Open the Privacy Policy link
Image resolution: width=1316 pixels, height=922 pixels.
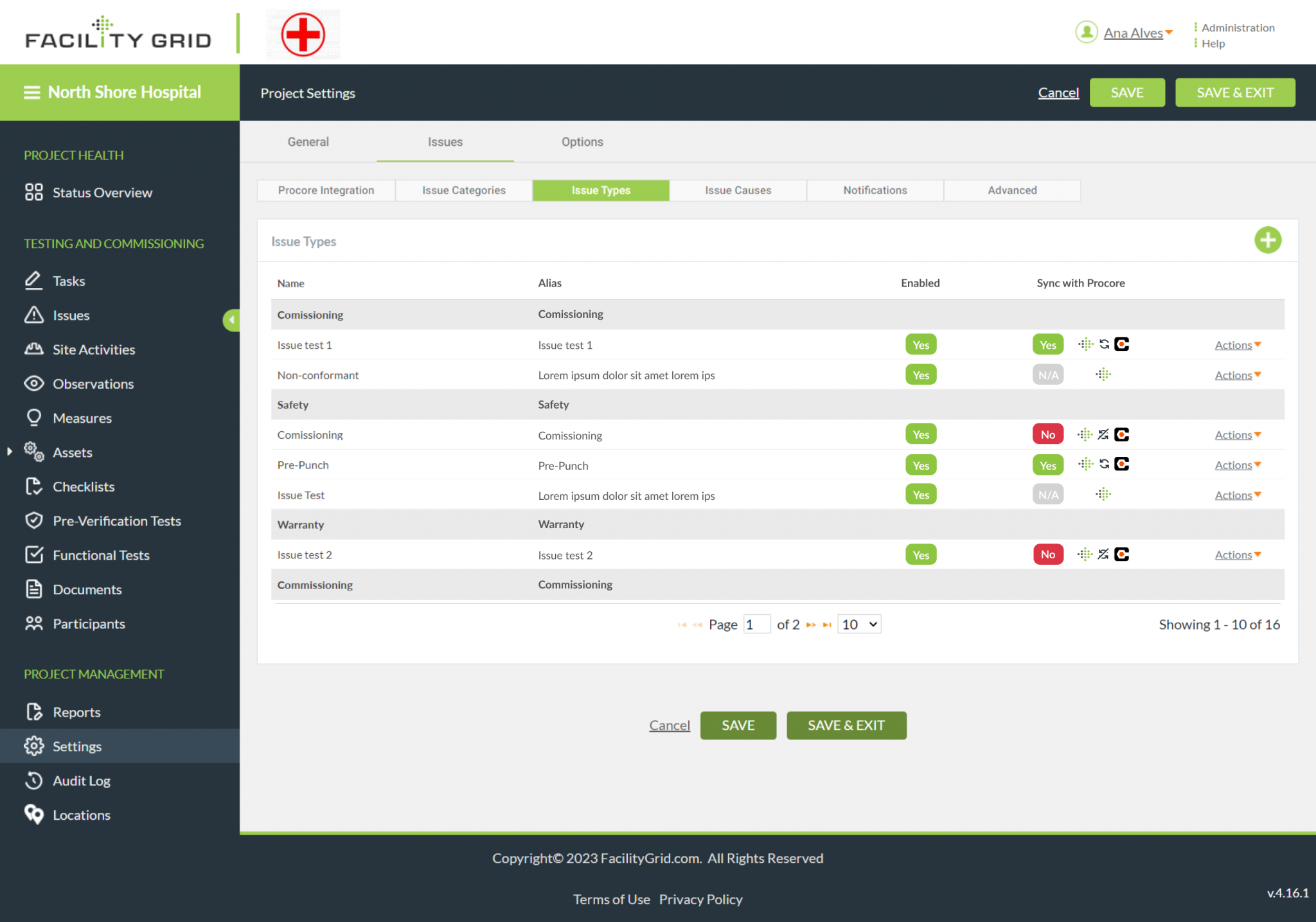[700, 899]
